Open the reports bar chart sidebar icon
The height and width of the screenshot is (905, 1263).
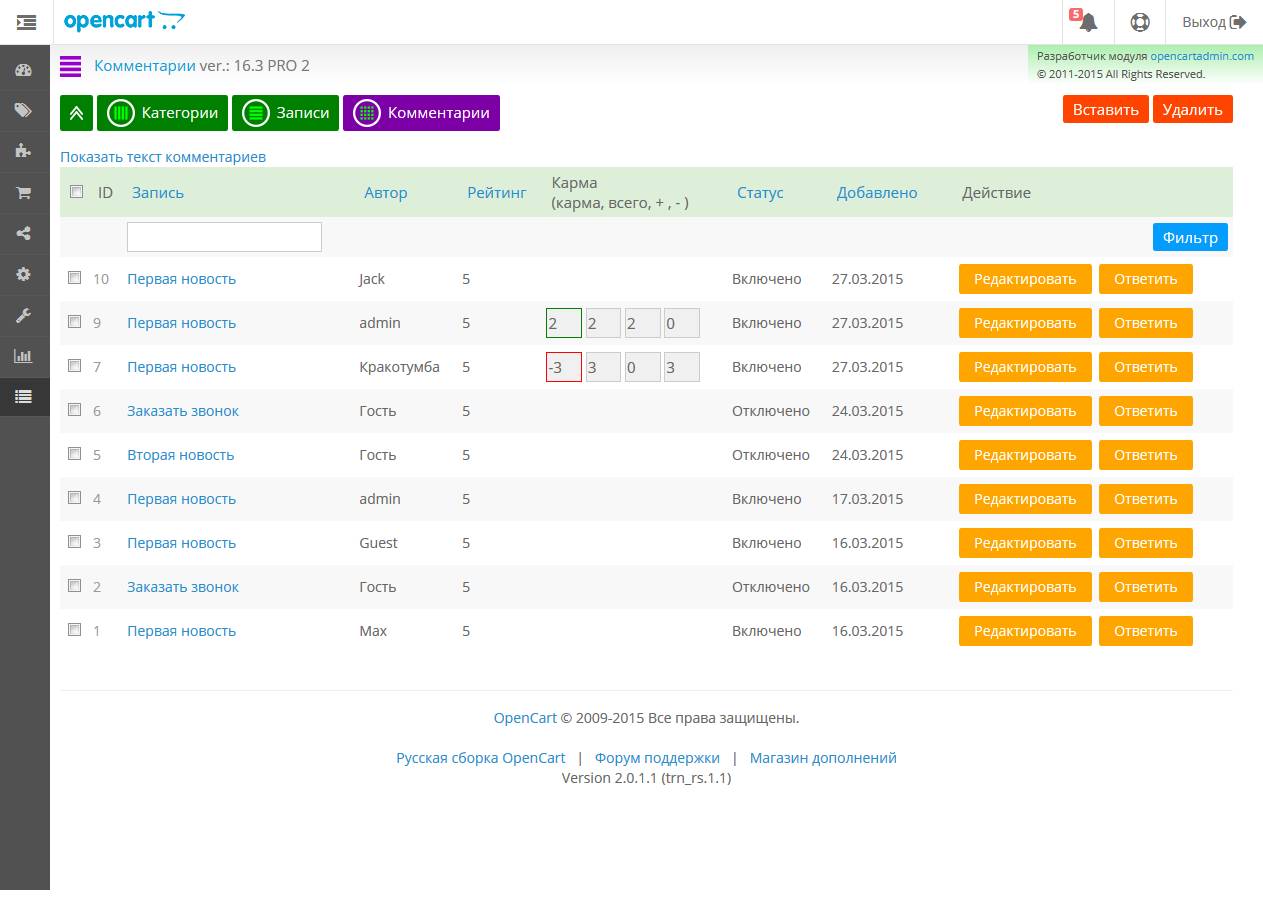click(24, 356)
